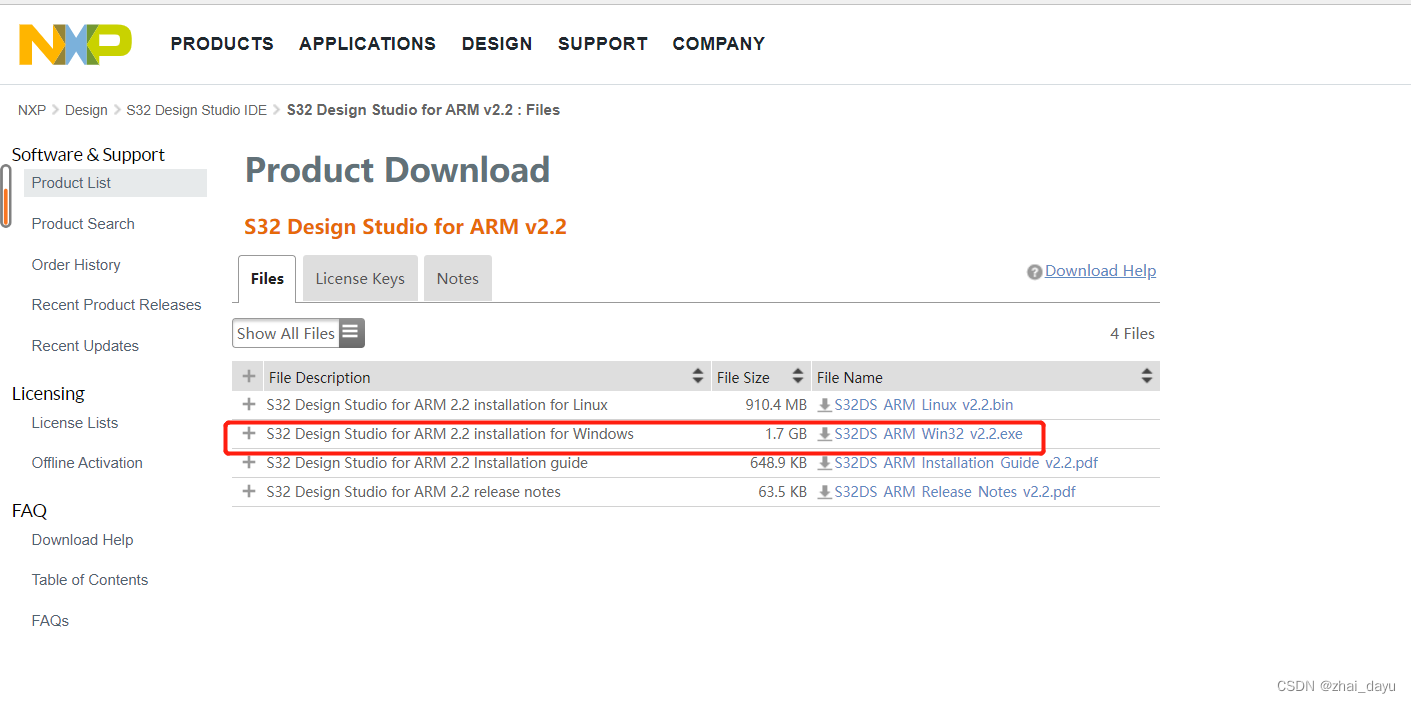Click the S32 Design Studio IDE breadcrumb

197,110
